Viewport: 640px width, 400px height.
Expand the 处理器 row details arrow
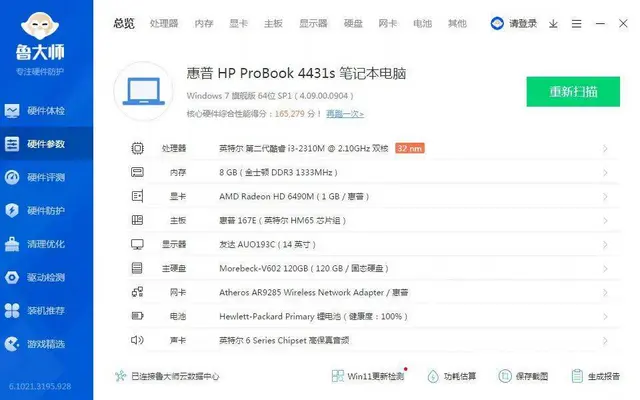click(605, 149)
